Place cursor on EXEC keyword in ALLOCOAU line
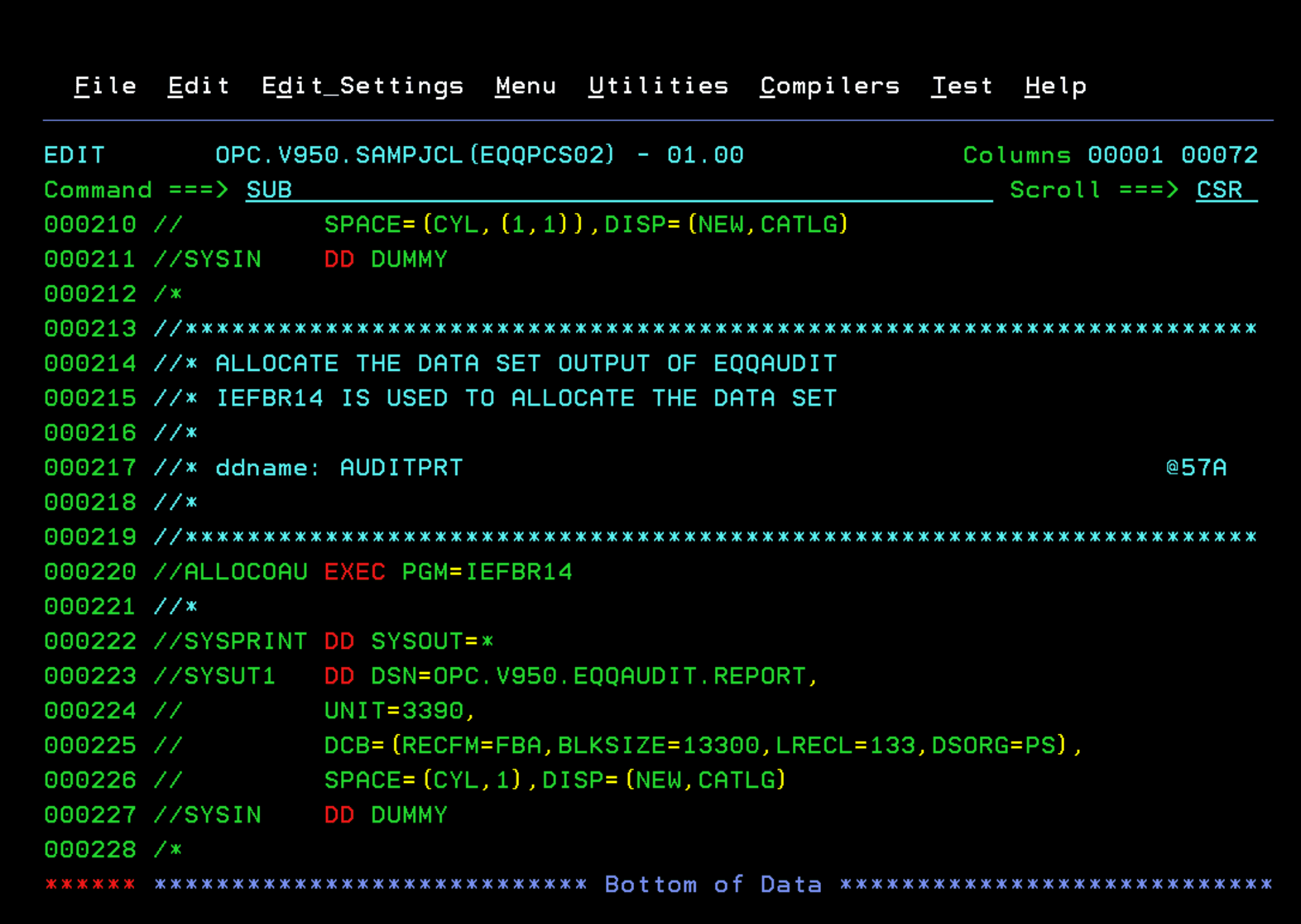 (x=354, y=572)
